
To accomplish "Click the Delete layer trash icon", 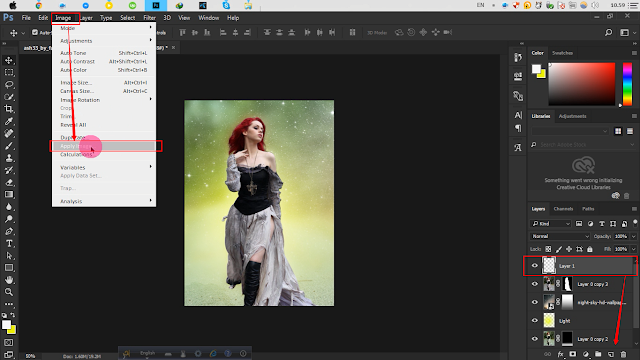I will point(623,354).
